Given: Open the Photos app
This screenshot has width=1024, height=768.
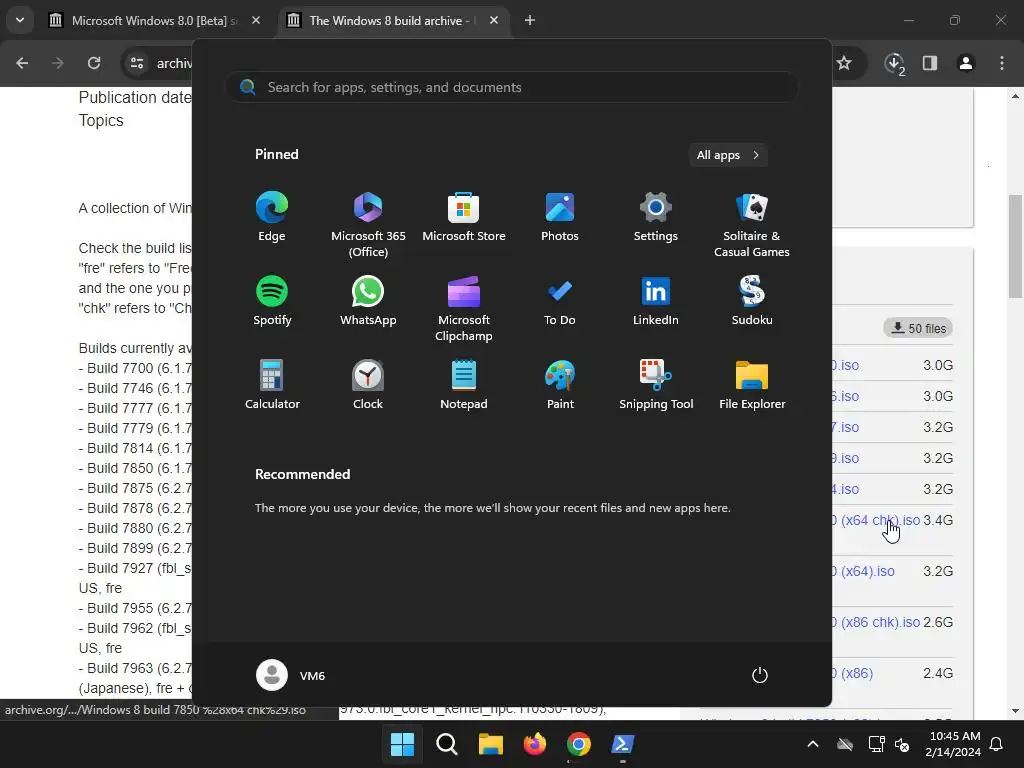Looking at the screenshot, I should [560, 217].
